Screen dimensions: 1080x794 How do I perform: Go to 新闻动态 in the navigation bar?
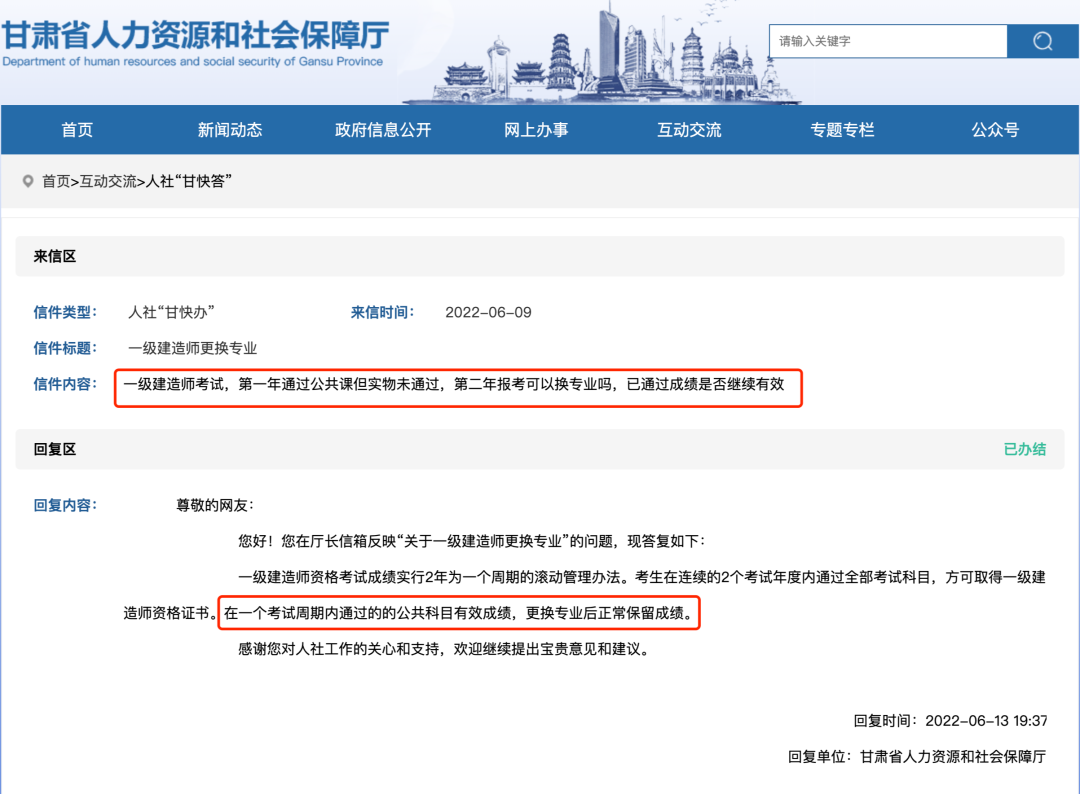(230, 130)
